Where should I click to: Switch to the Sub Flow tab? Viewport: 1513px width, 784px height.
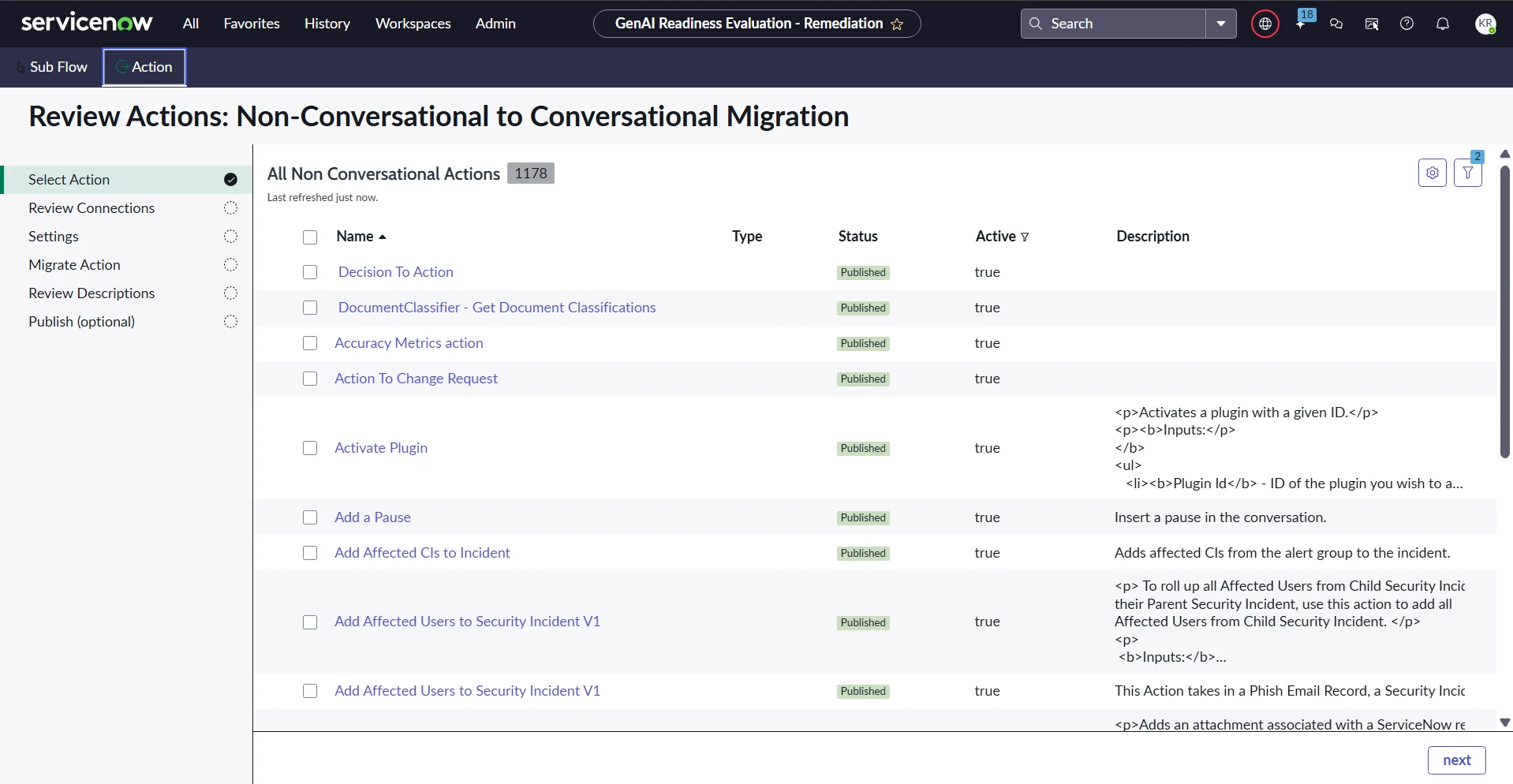[x=52, y=67]
